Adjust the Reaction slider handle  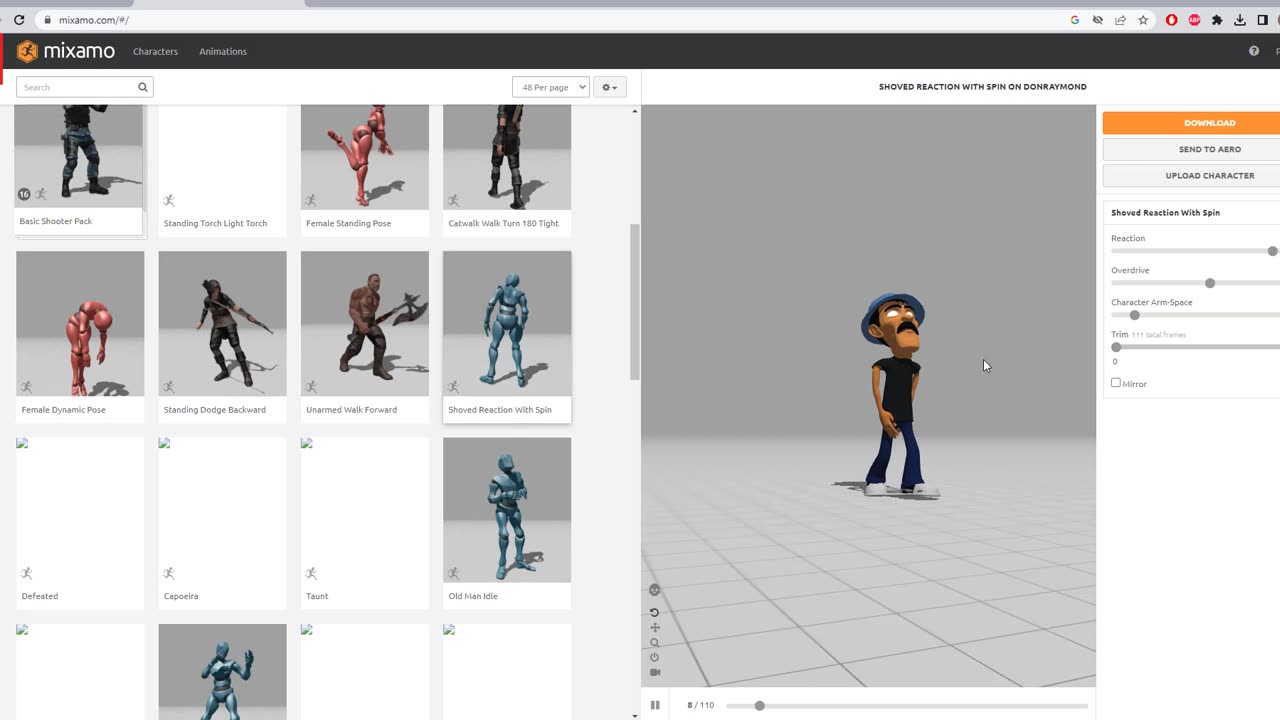pyautogui.click(x=1273, y=251)
